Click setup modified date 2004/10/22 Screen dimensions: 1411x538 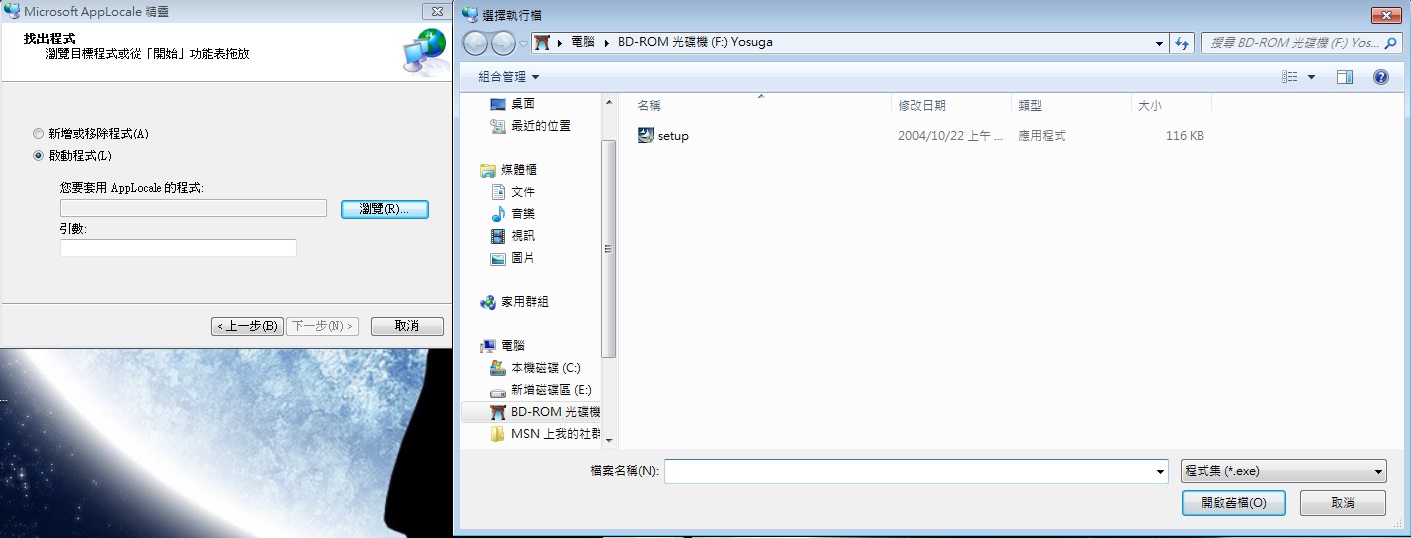pyautogui.click(x=950, y=136)
